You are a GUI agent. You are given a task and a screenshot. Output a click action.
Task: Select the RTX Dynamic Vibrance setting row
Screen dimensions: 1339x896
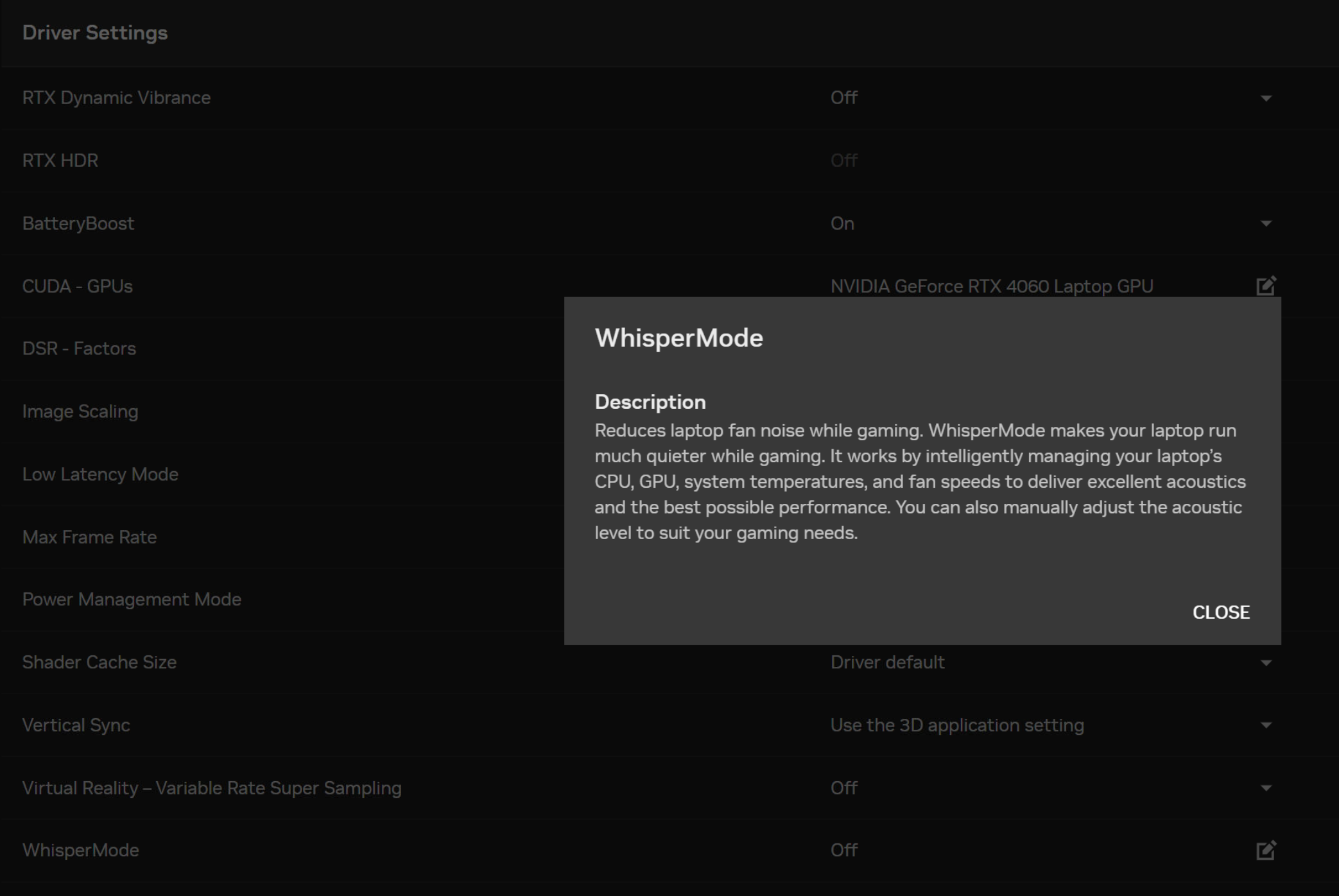tap(116, 98)
